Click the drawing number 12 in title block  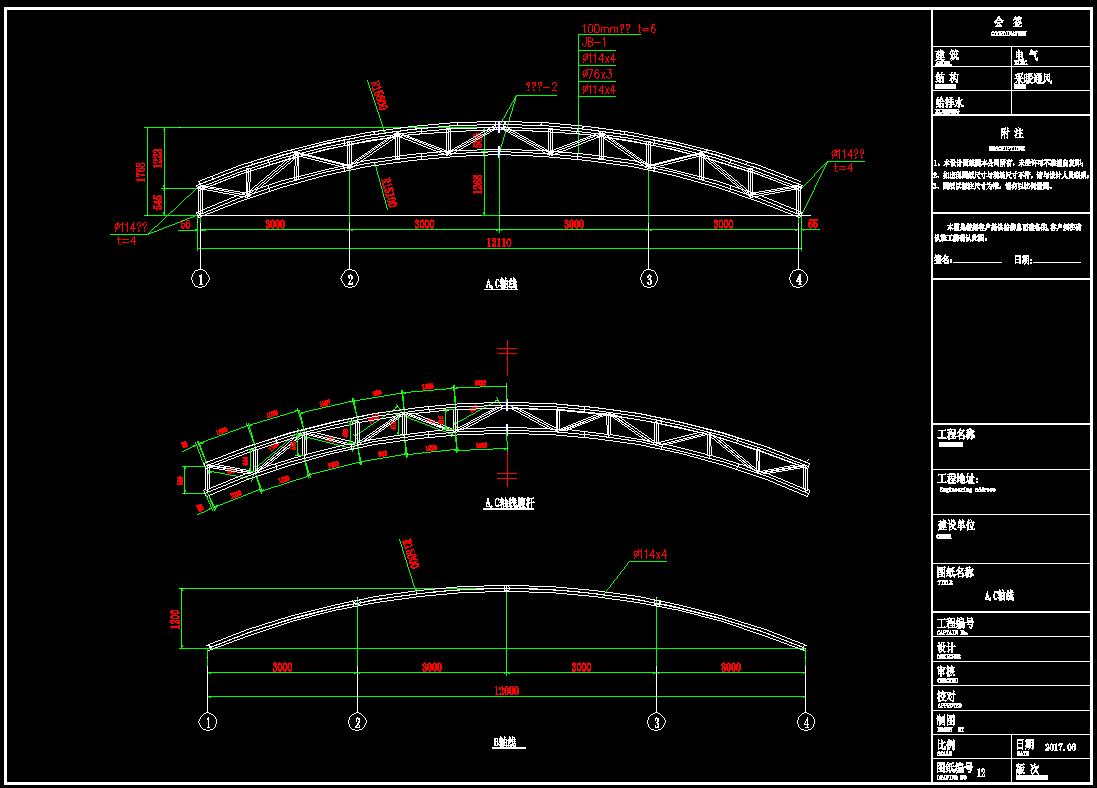pyautogui.click(x=980, y=772)
